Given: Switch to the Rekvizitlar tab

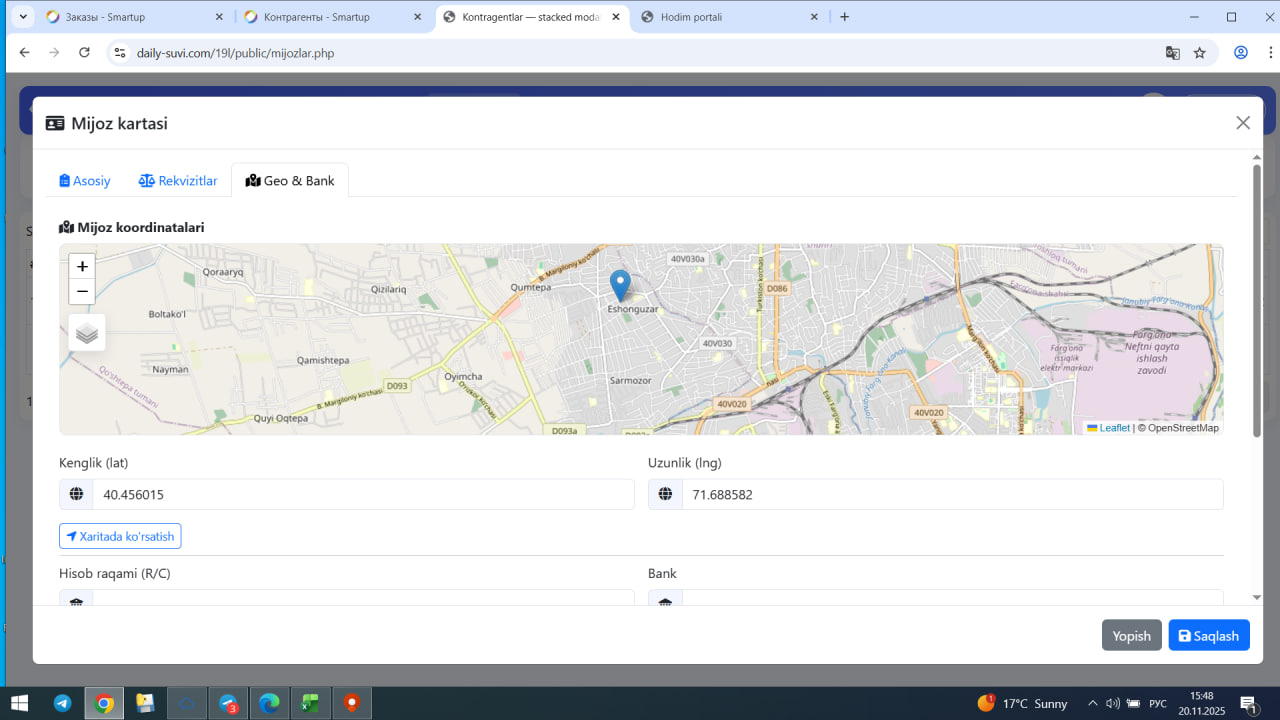Looking at the screenshot, I should 178,181.
